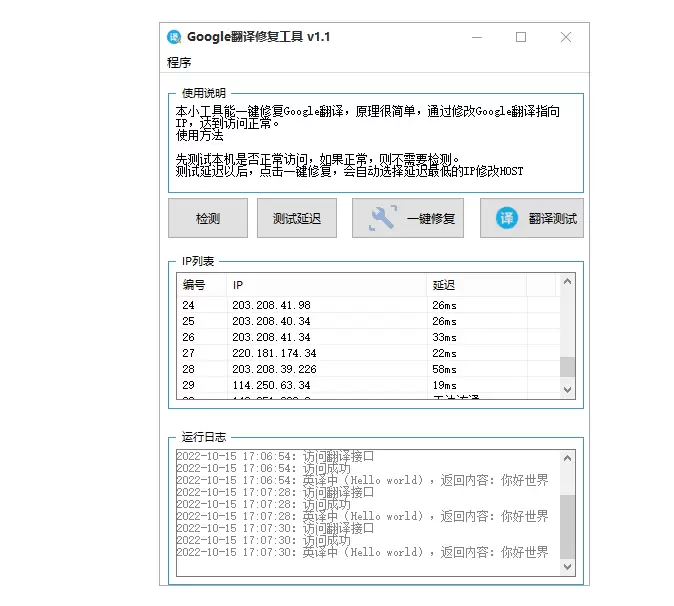Click inside the 使用说明 text box

point(376,144)
